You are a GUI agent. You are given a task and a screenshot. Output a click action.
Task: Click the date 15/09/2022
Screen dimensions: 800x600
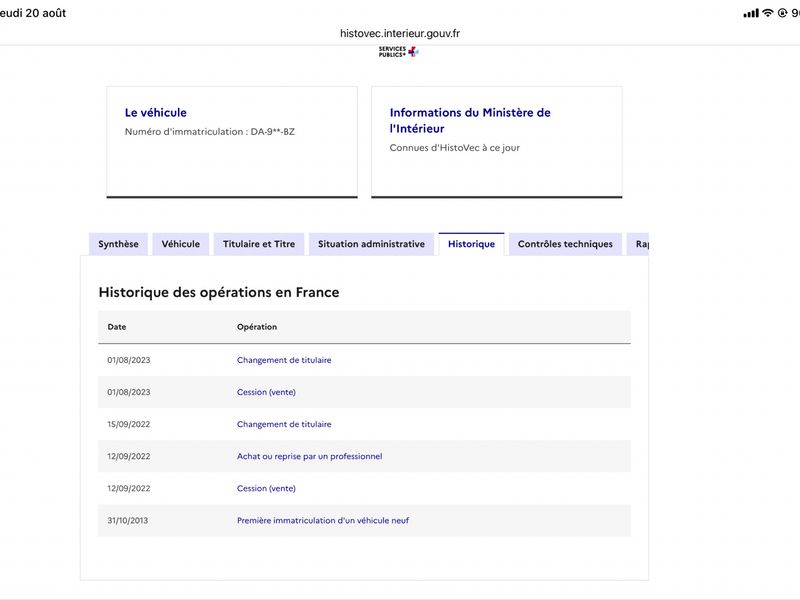pyautogui.click(x=129, y=424)
